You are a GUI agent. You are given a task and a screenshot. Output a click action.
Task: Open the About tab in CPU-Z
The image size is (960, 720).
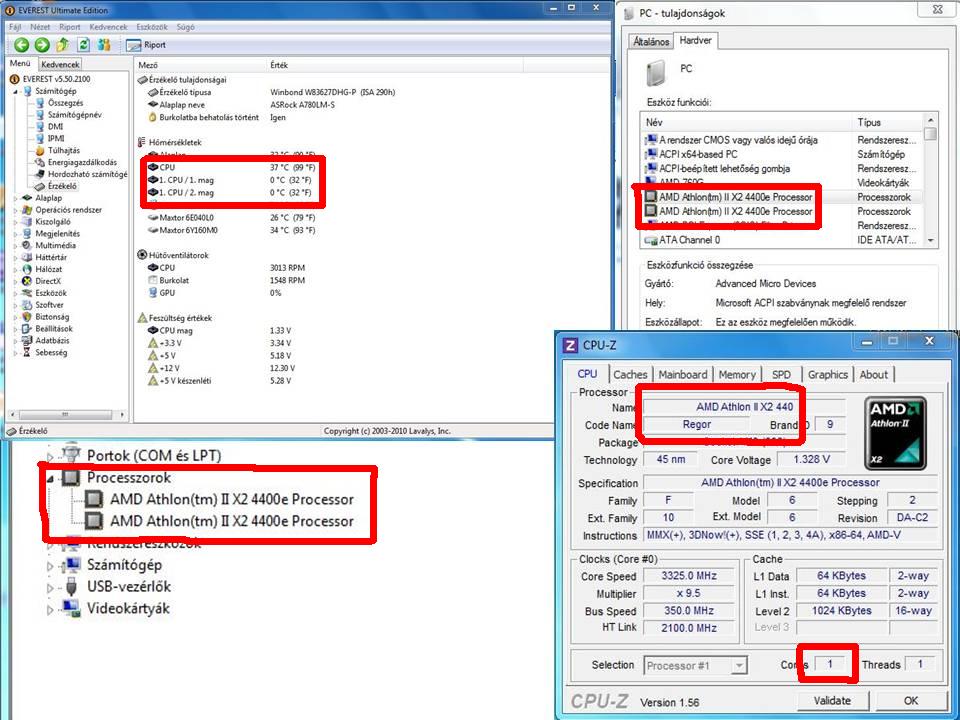[x=873, y=375]
